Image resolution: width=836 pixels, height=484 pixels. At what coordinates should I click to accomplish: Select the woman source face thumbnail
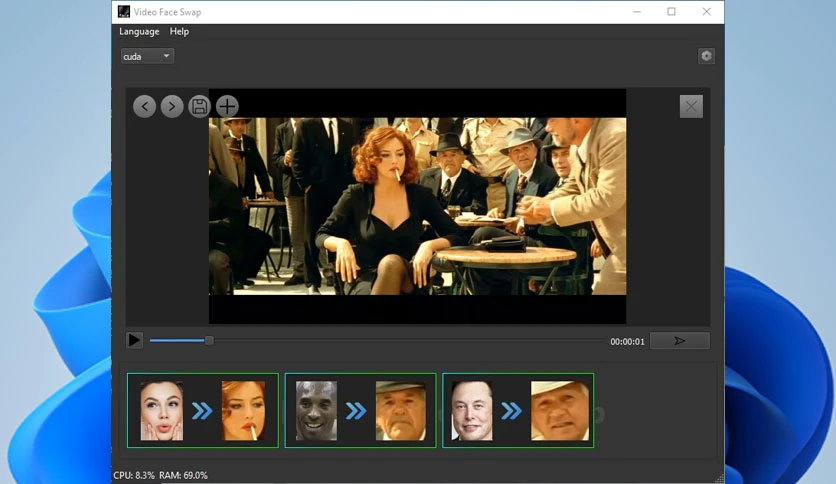[162, 410]
